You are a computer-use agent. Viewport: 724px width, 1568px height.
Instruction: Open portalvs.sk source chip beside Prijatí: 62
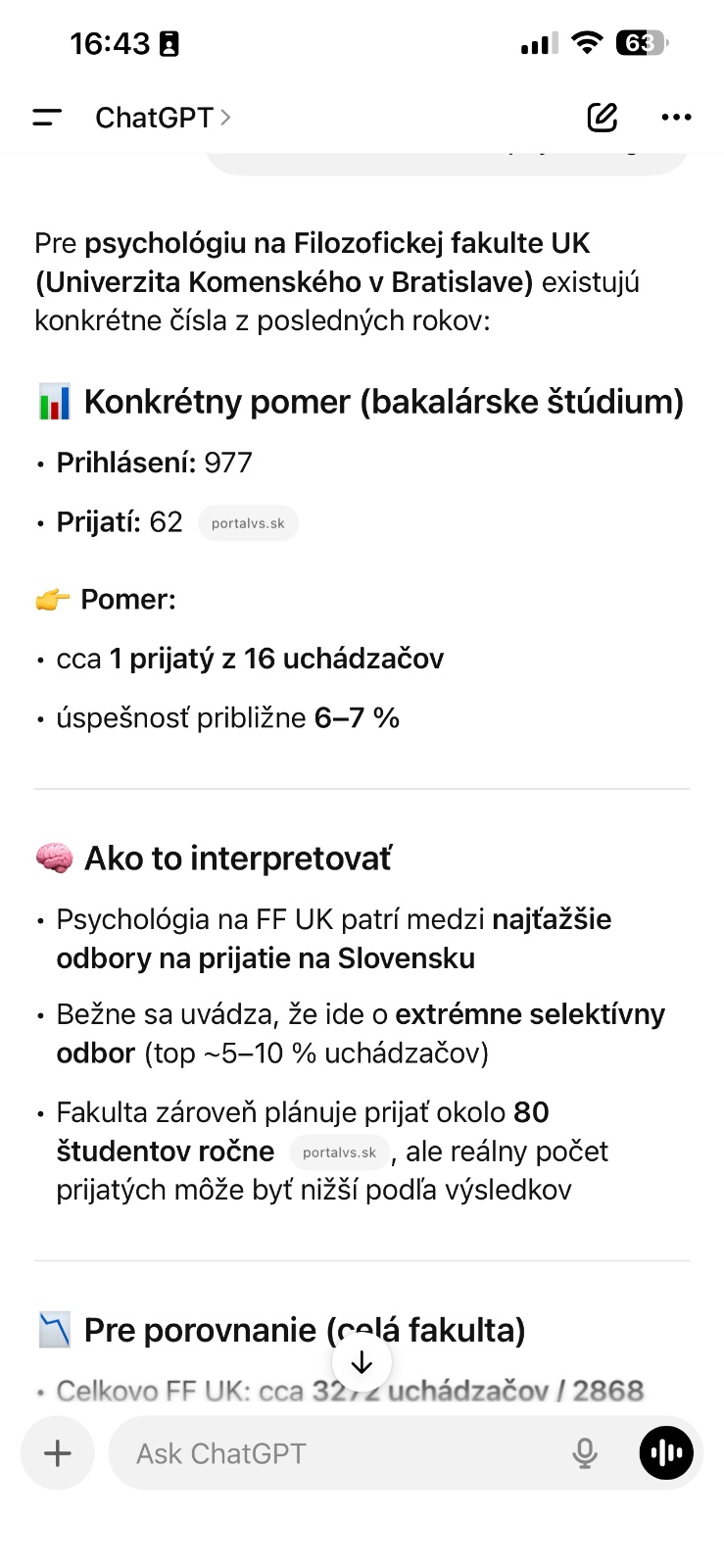(248, 523)
